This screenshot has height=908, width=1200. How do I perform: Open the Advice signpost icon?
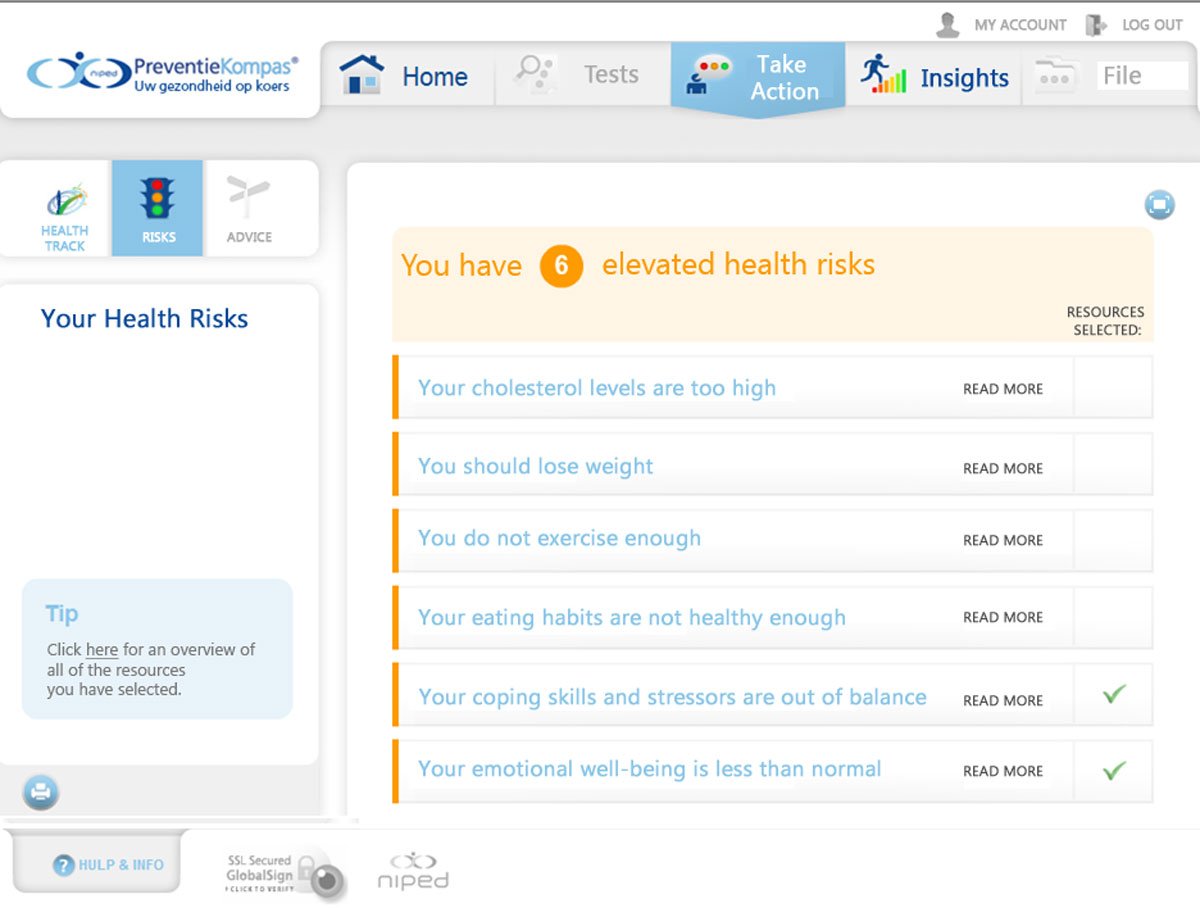point(249,209)
